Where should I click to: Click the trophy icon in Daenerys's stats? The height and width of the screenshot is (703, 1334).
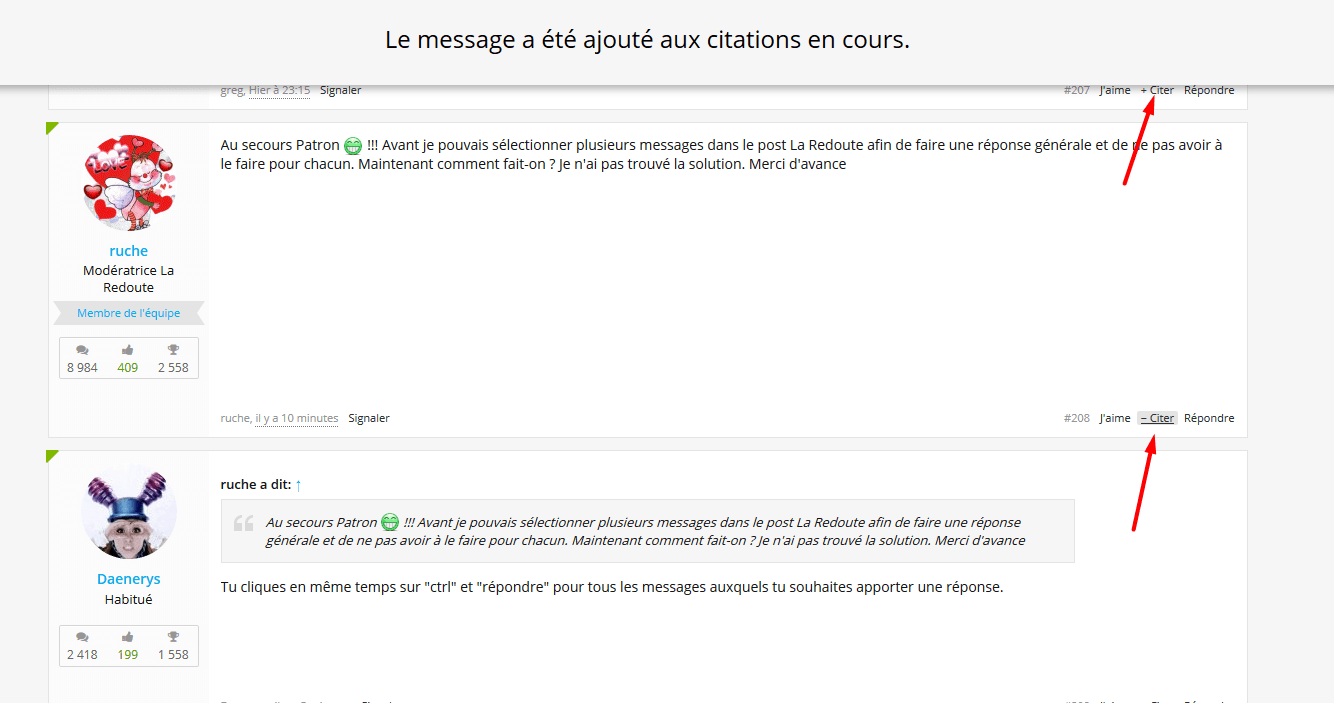tap(173, 637)
